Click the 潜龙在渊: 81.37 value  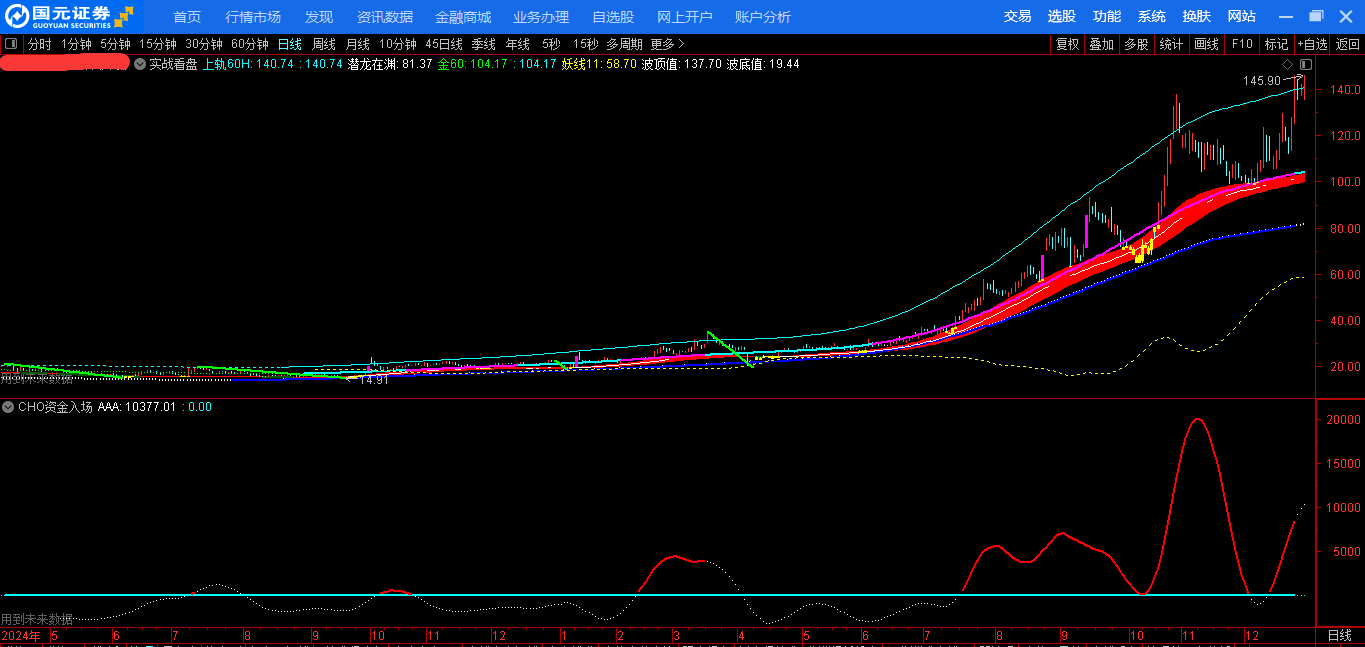[390, 64]
